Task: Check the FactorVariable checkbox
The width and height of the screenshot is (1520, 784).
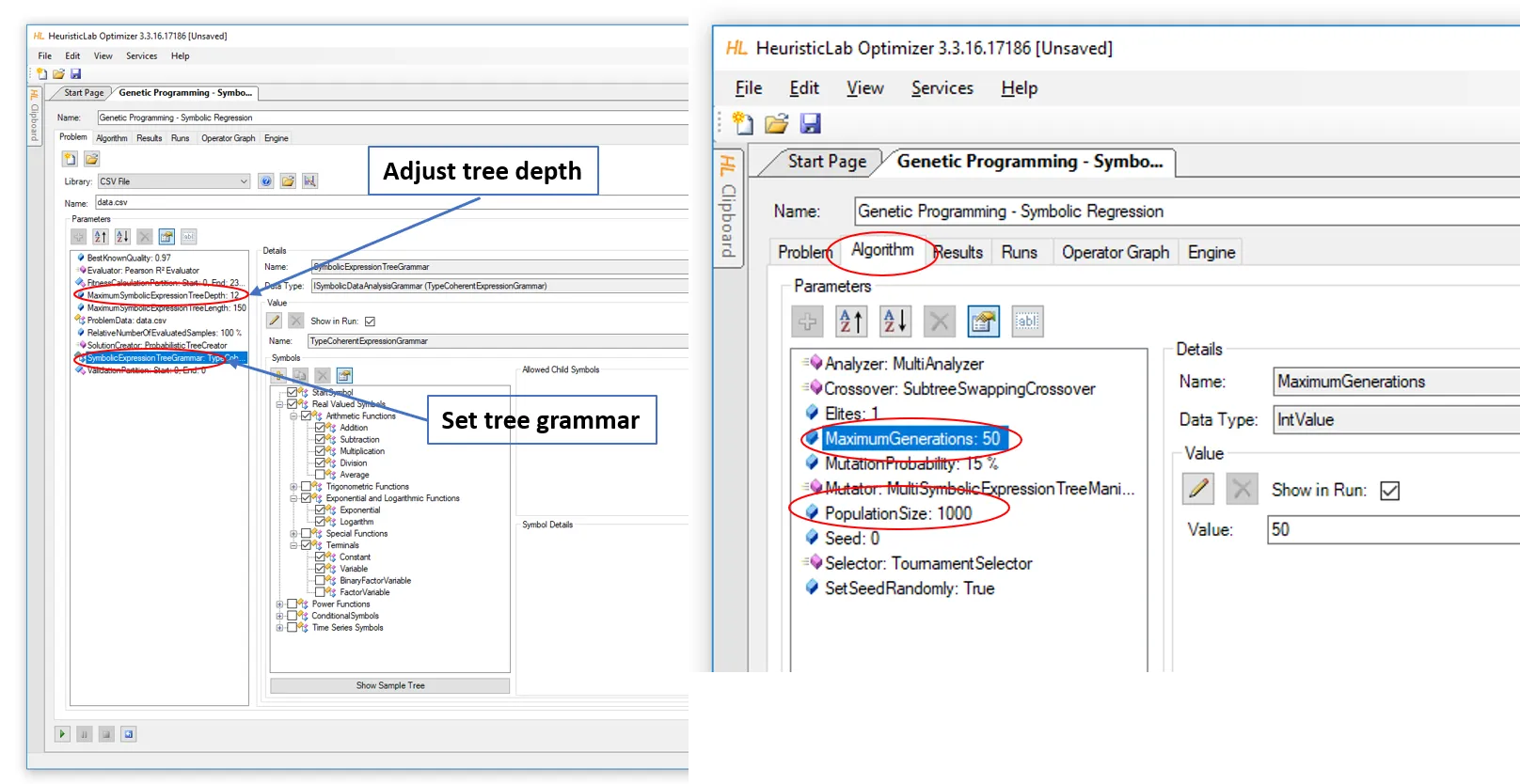Action: tap(320, 592)
